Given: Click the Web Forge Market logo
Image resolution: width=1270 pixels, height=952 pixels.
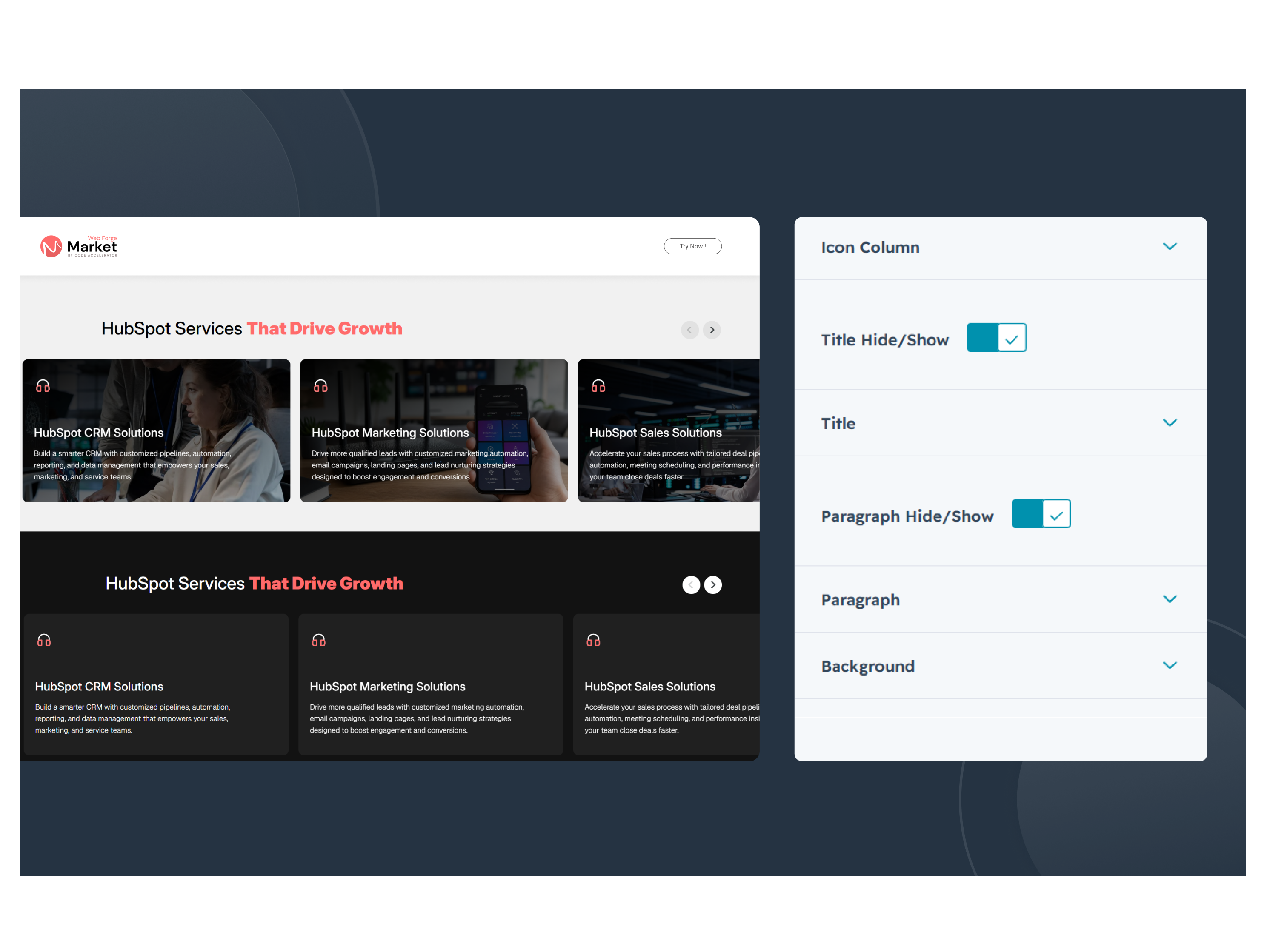Looking at the screenshot, I should pyautogui.click(x=79, y=246).
